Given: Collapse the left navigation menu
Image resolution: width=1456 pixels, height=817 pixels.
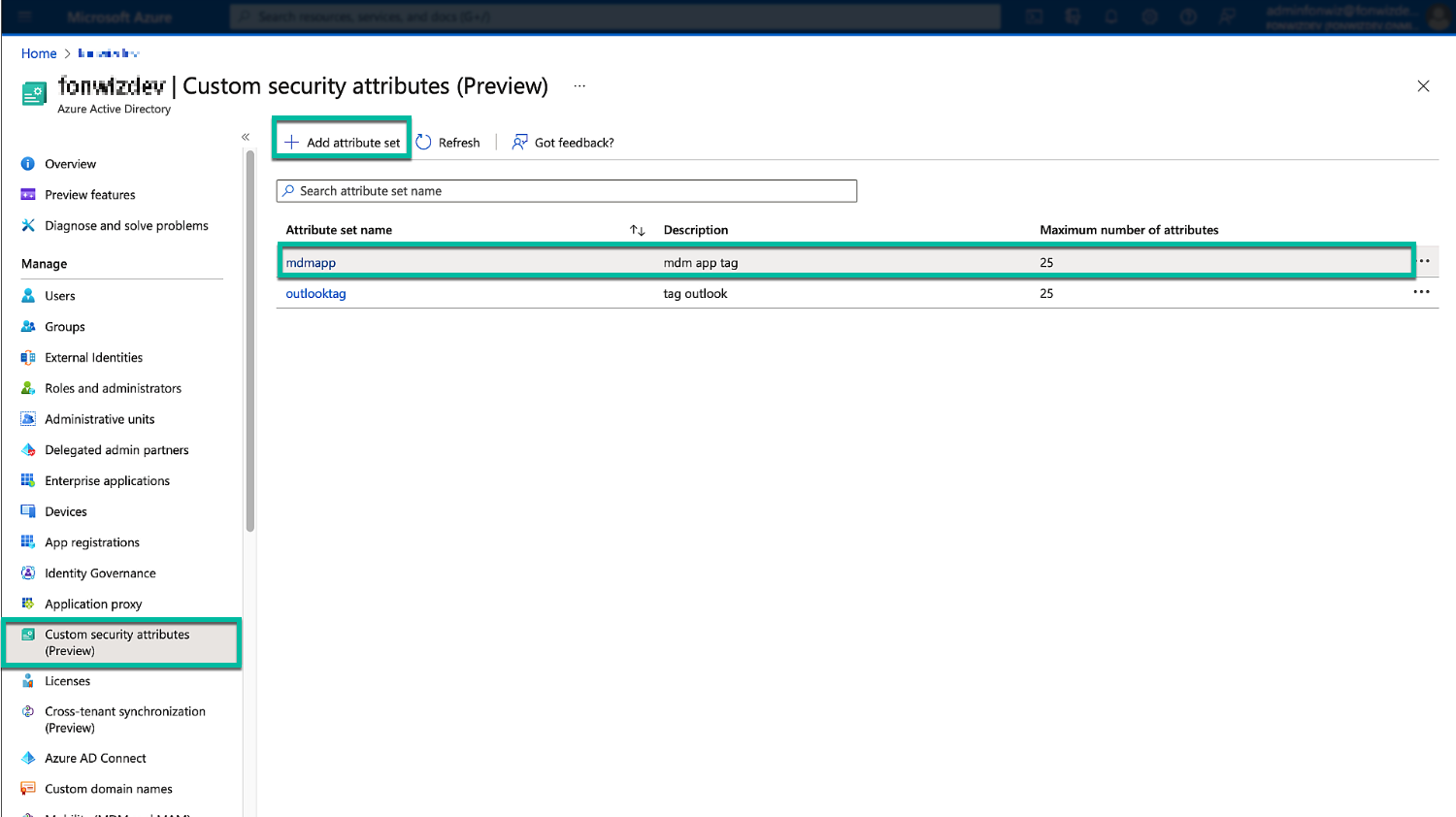Looking at the screenshot, I should pyautogui.click(x=246, y=137).
